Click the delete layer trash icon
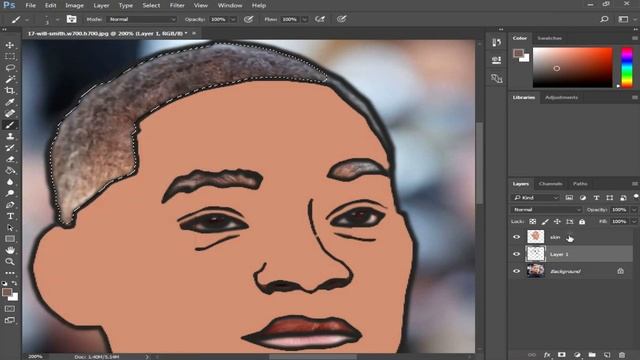Viewport: 640px width, 360px height. pyautogui.click(x=622, y=355)
